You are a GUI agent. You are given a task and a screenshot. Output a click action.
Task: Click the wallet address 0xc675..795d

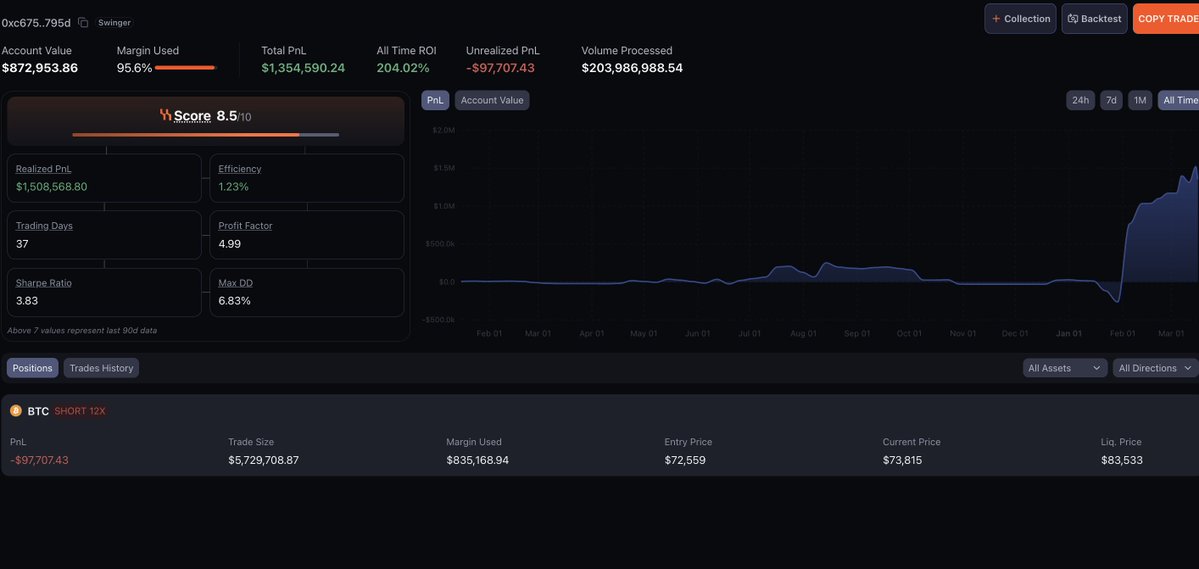36,23
